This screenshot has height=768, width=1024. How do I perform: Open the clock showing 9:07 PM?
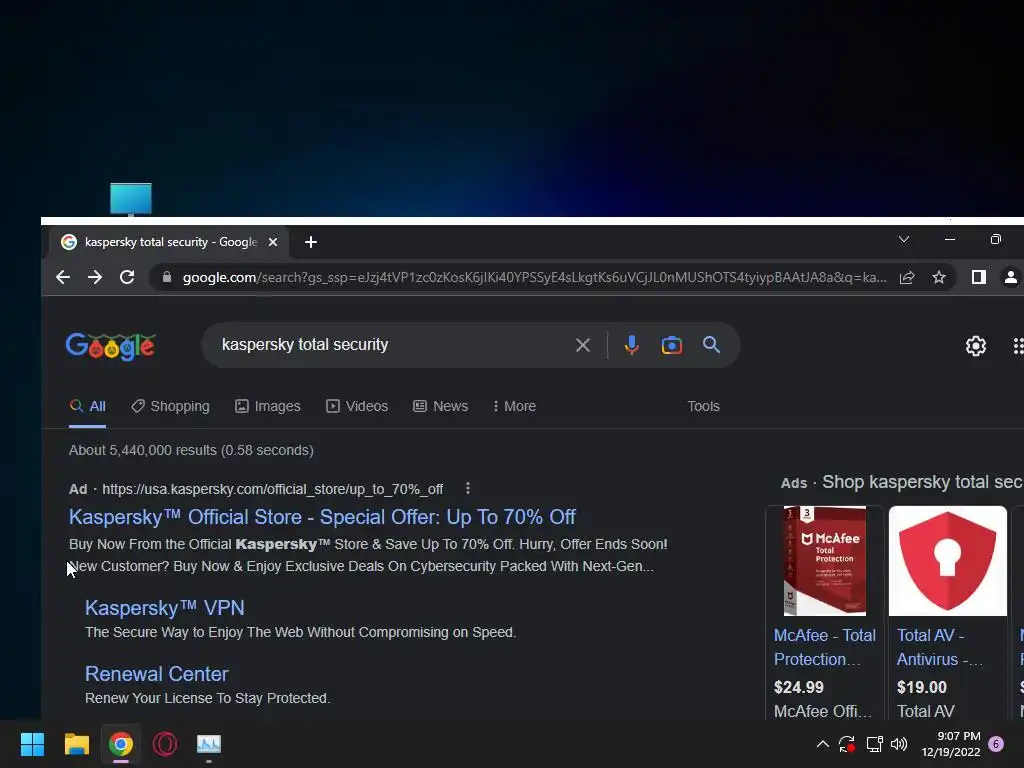pyautogui.click(x=951, y=744)
